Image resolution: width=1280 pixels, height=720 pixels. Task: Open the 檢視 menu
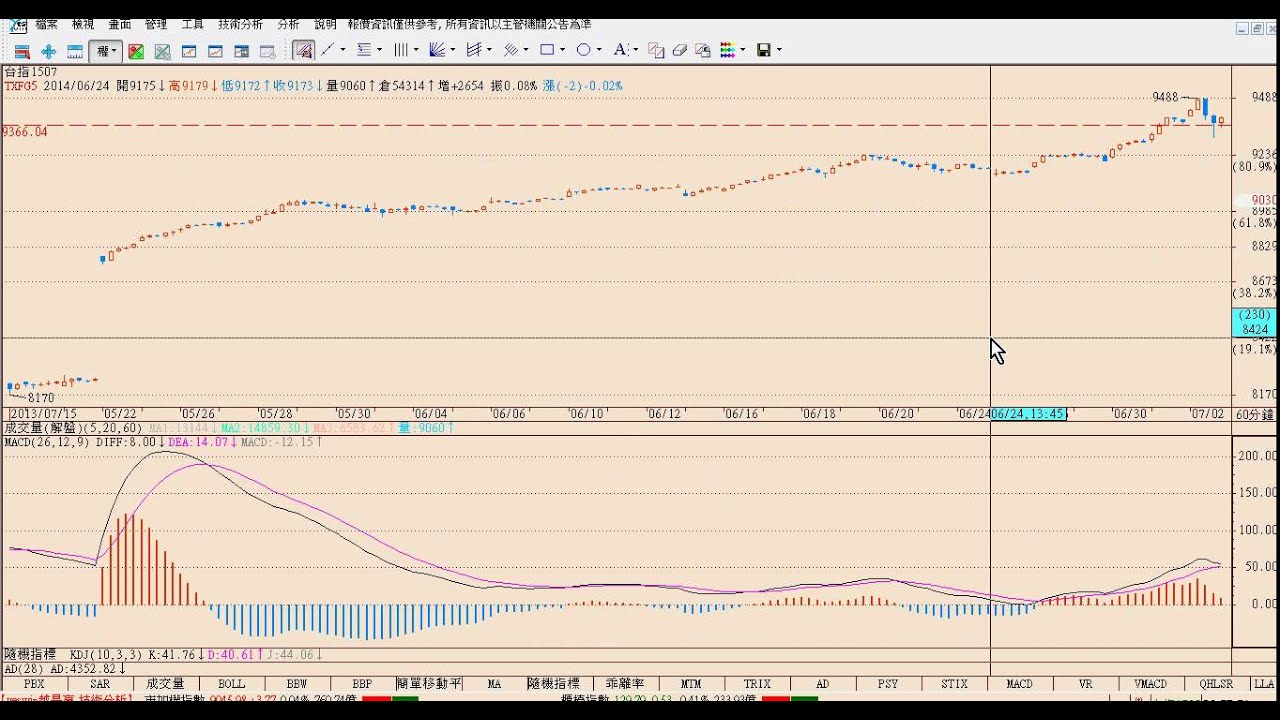pos(83,24)
